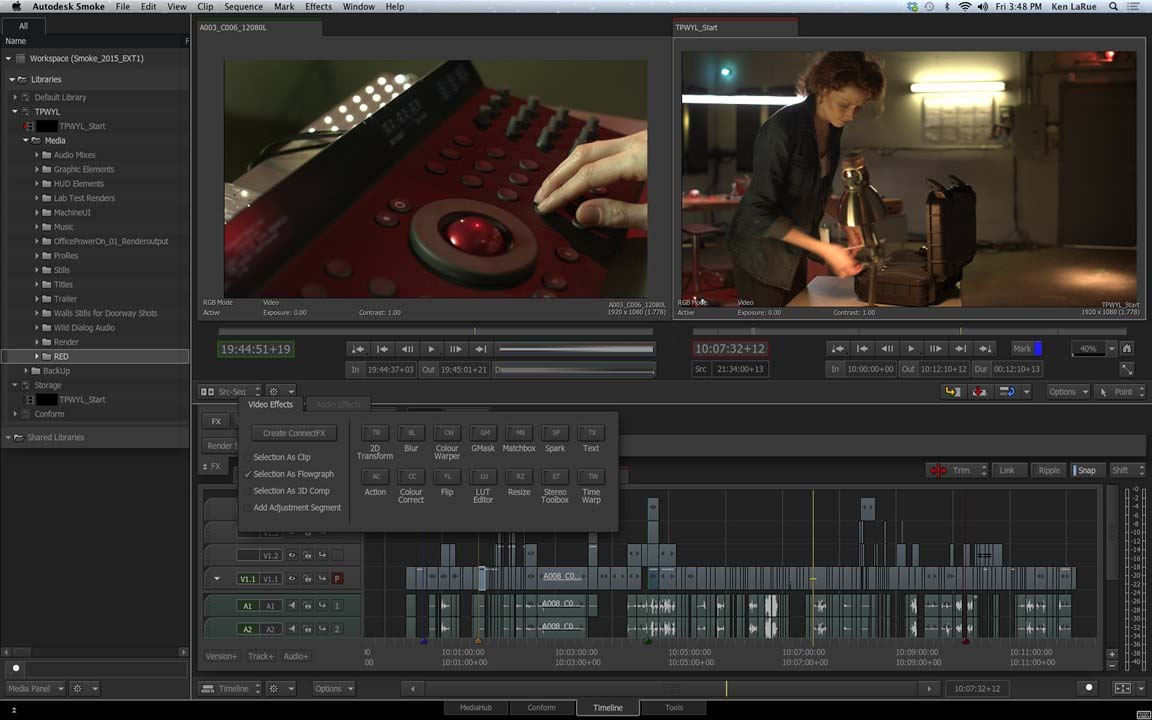Click the blue Mark colour swatch
Viewport: 1152px width, 720px height.
point(1038,349)
